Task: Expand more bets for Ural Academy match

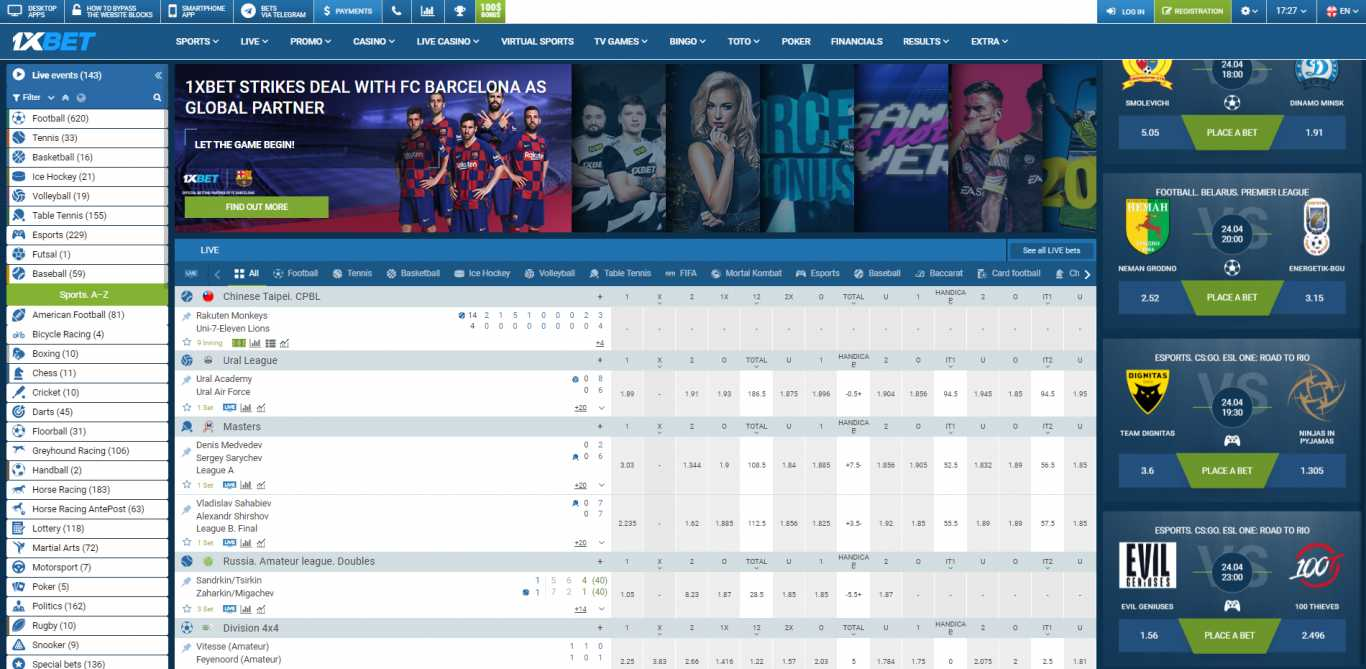Action: (580, 408)
